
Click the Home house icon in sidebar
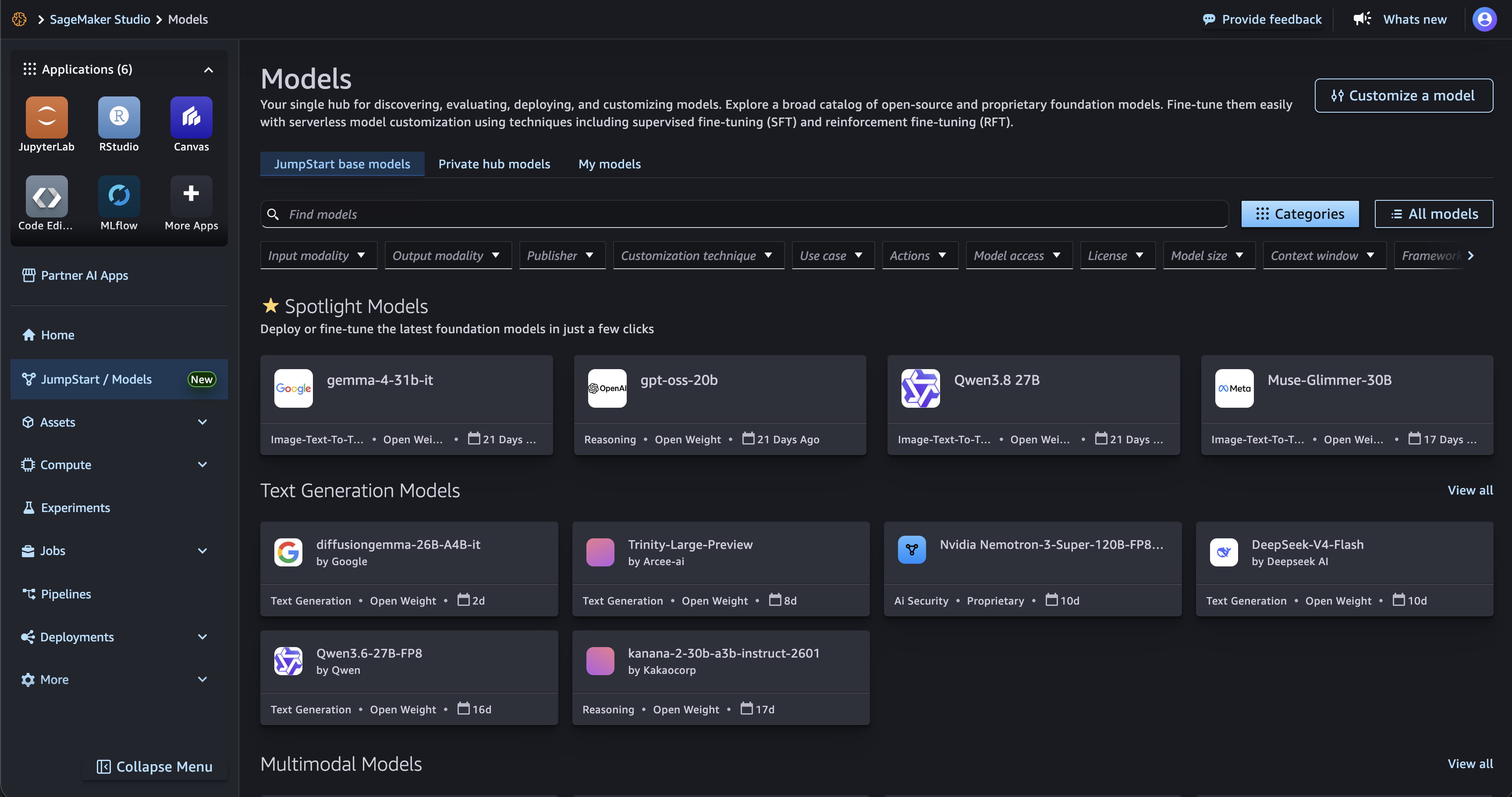pyautogui.click(x=29, y=335)
